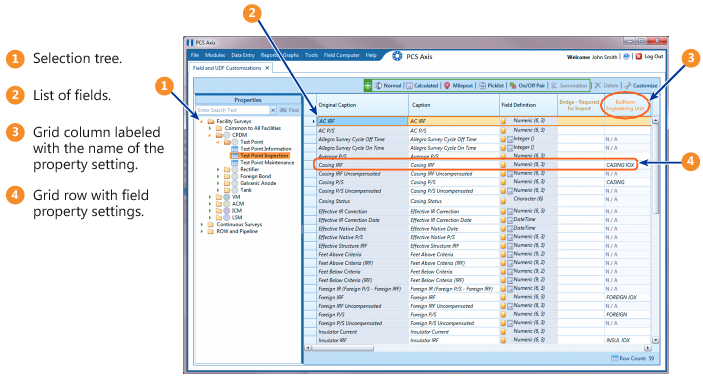This screenshot has height=376, width=703.
Task: Click the Find button in Properties panel
Action: (289, 110)
